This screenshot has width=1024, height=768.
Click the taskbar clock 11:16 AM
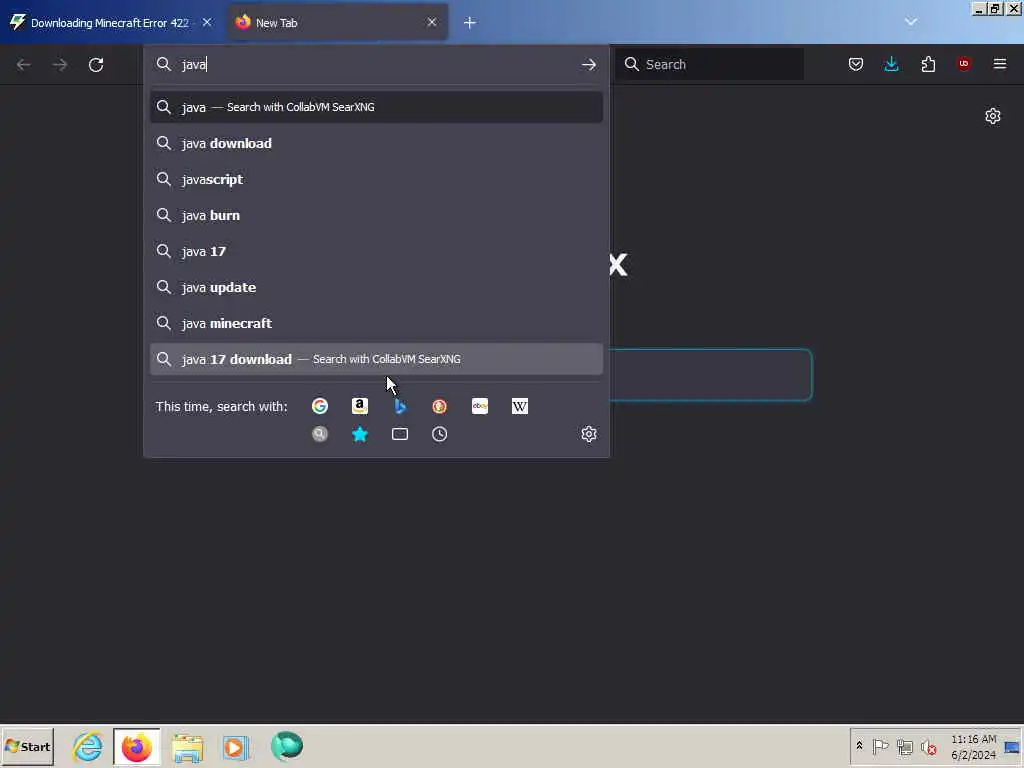click(974, 746)
